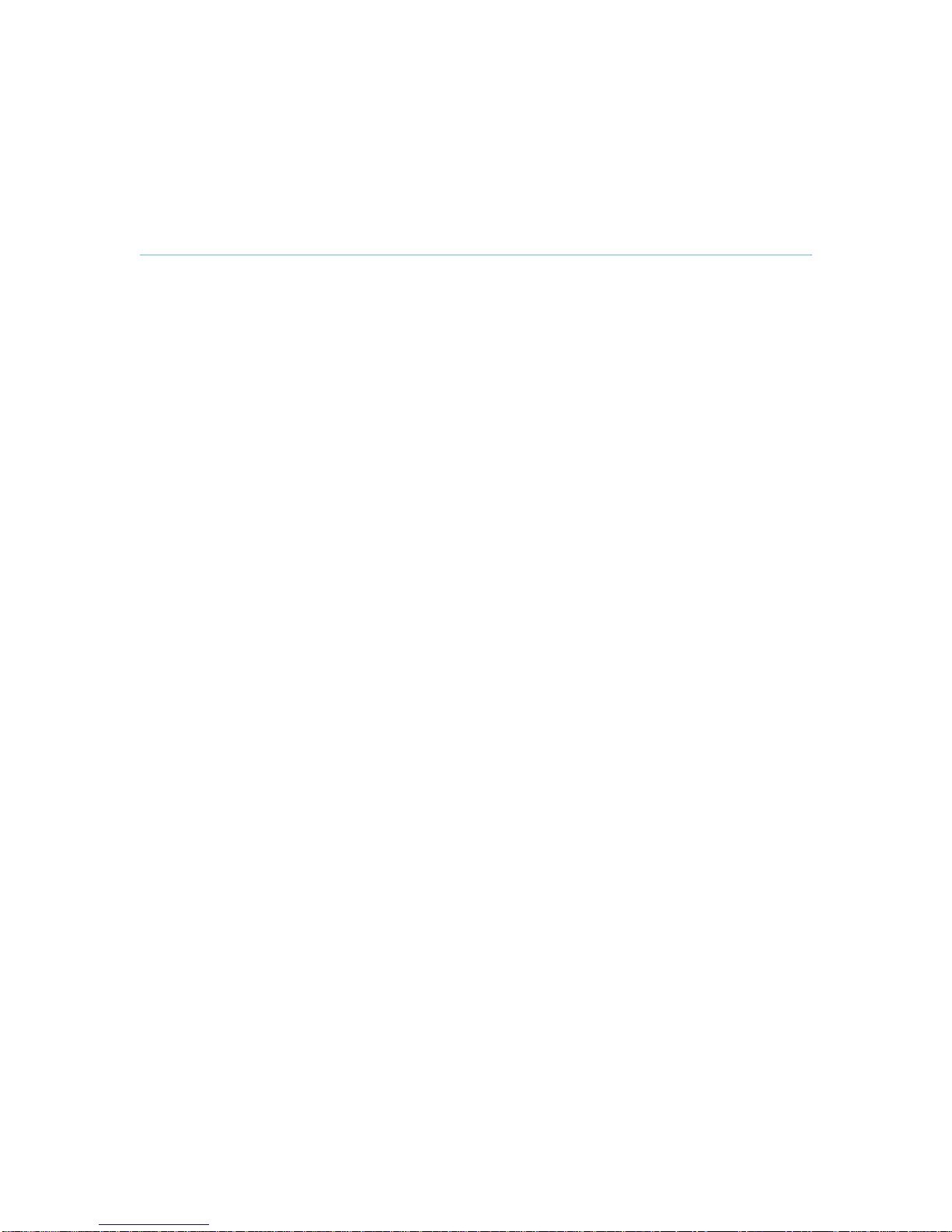Click the light blue horizontal divider line
Screen dimensions: 952x1232
point(476,254)
